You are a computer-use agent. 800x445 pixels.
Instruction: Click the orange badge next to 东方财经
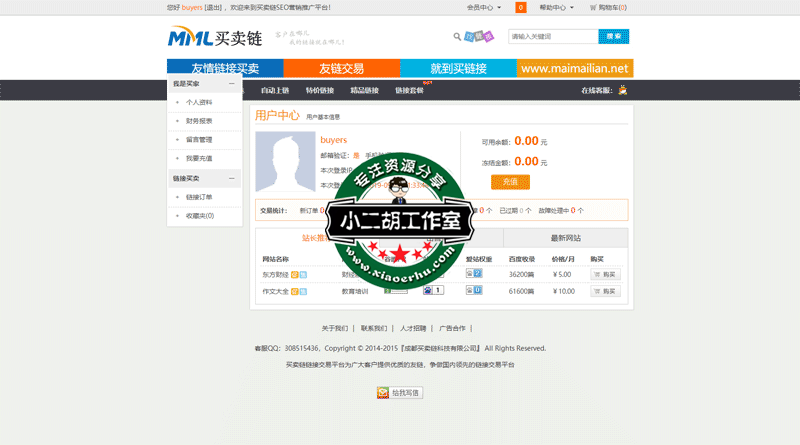pyautogui.click(x=295, y=274)
